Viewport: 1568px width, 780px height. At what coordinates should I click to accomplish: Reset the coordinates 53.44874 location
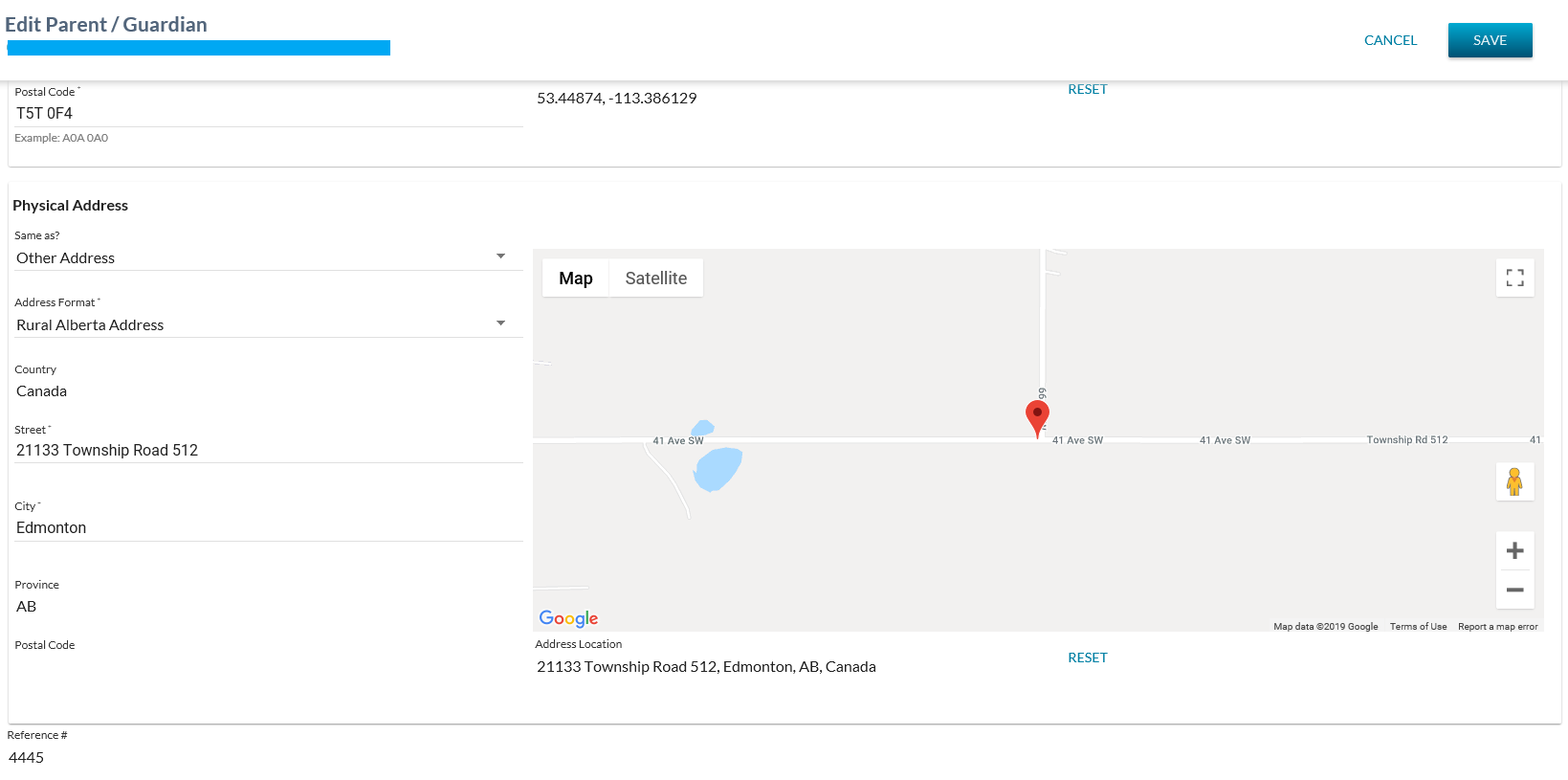point(1088,89)
